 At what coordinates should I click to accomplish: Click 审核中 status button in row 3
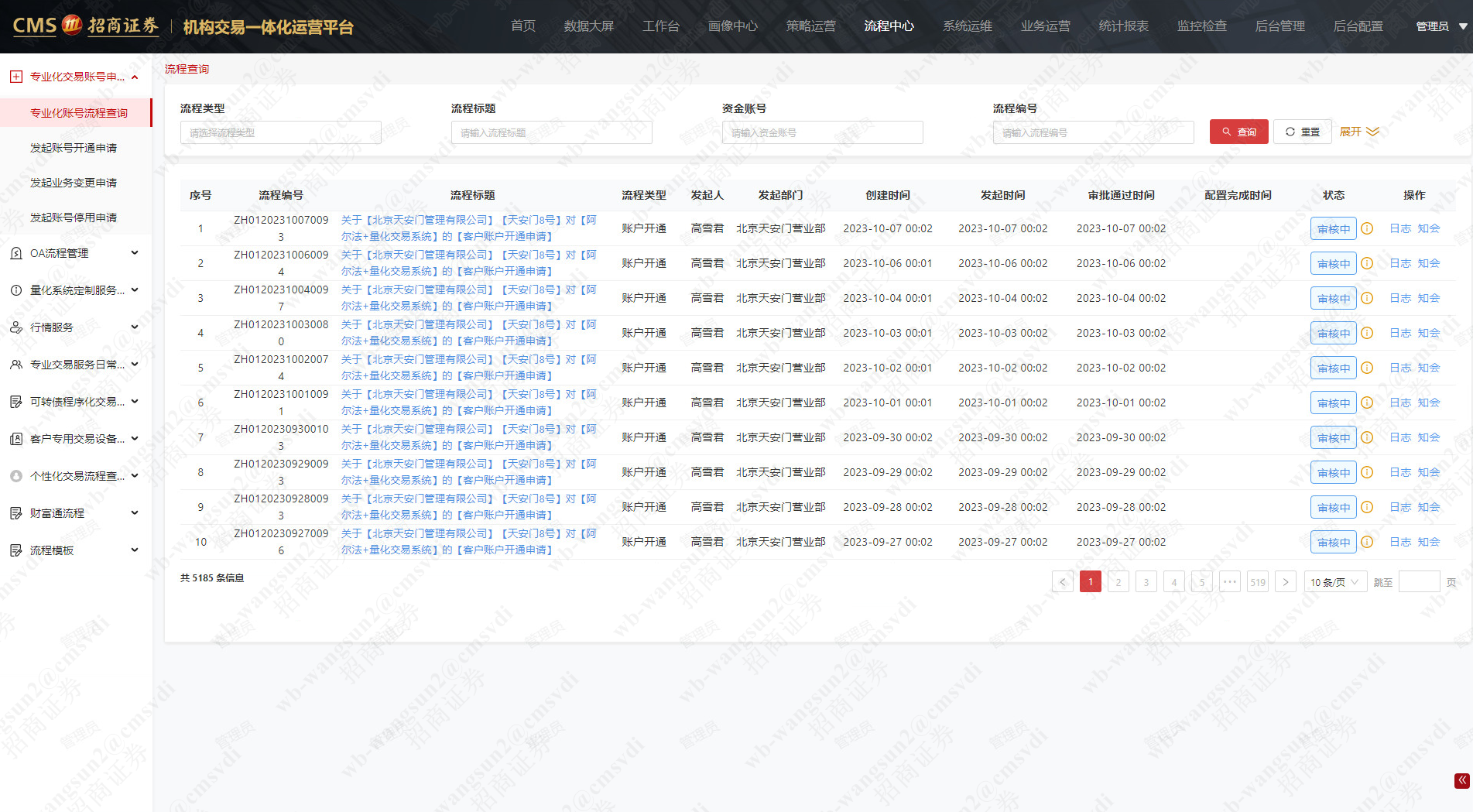tap(1334, 298)
